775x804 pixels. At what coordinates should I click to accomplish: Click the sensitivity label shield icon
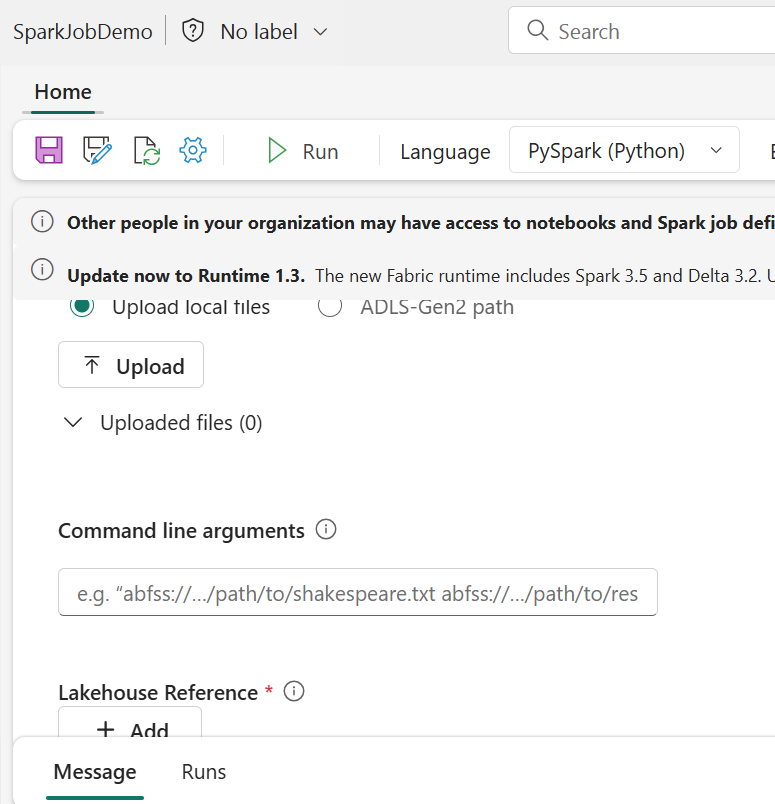click(x=193, y=31)
